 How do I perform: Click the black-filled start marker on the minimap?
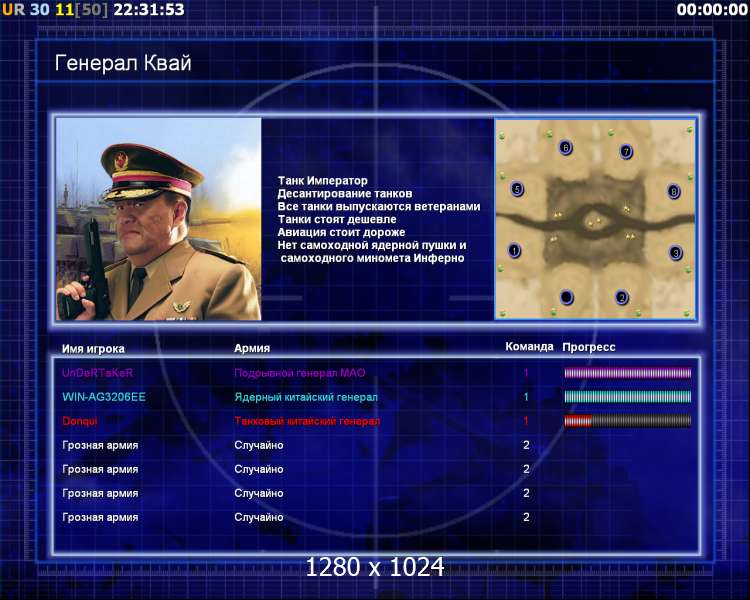click(x=566, y=297)
